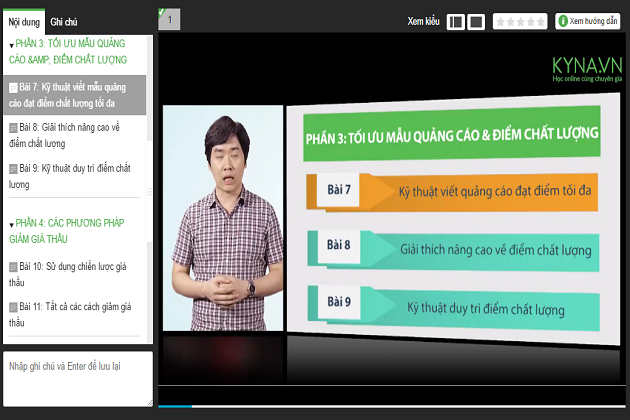Click the document icon beside Bài 7

click(x=13, y=88)
